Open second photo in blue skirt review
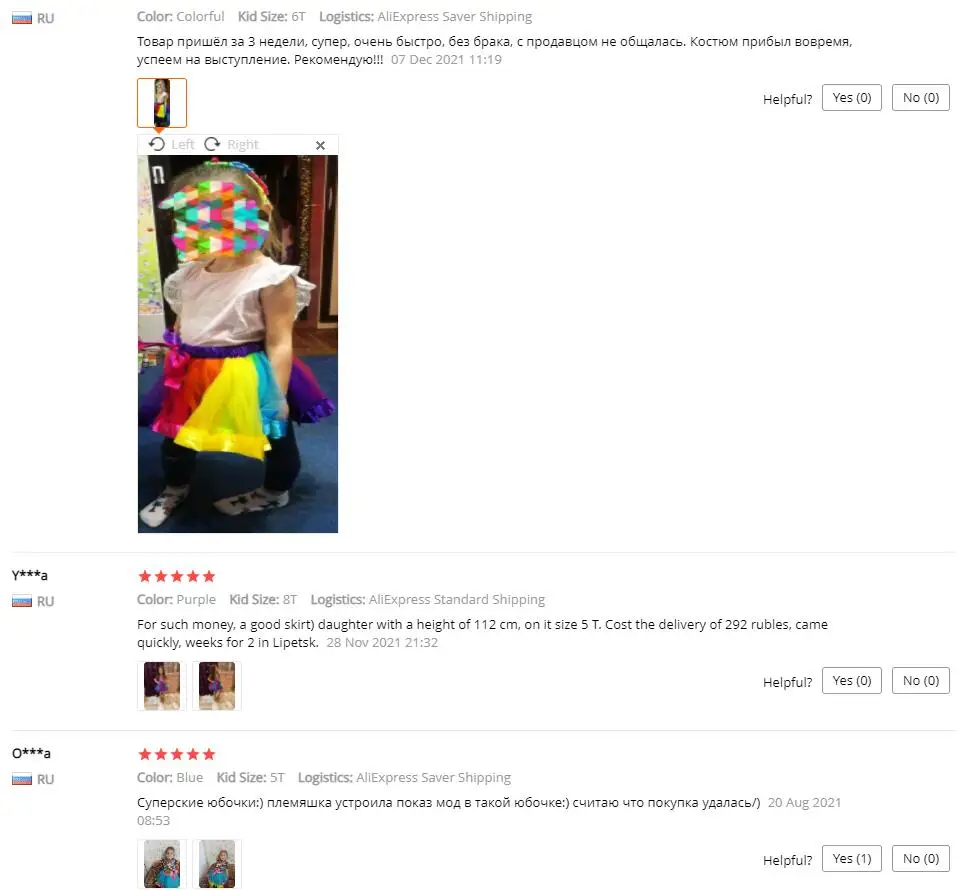969x890 pixels. tap(217, 863)
